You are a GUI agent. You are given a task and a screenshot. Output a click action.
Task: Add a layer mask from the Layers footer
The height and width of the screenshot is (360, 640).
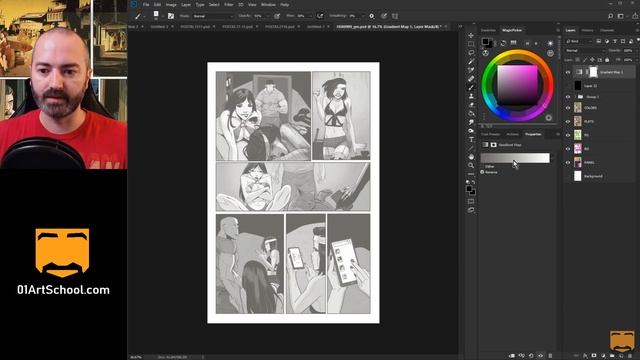[594, 356]
